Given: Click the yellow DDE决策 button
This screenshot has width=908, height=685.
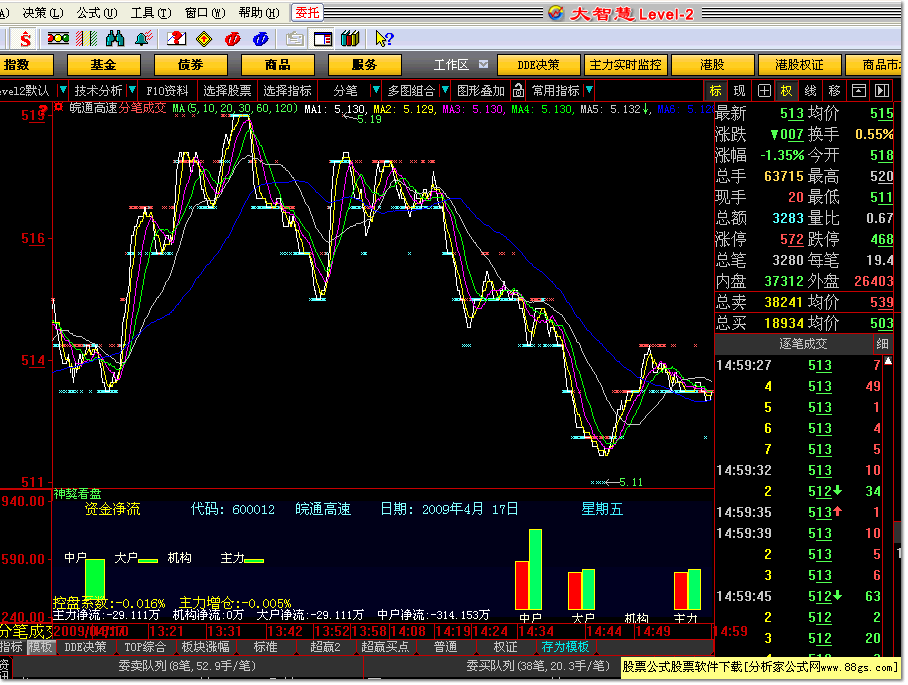Looking at the screenshot, I should [x=539, y=65].
